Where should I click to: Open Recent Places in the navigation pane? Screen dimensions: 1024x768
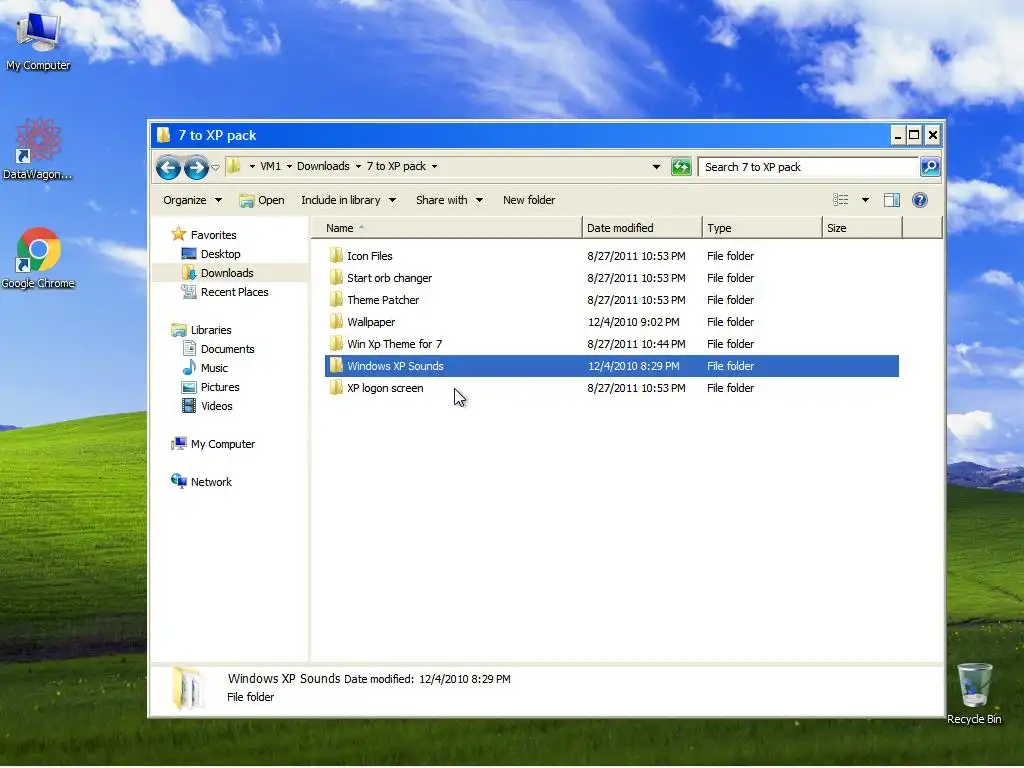tap(225, 292)
